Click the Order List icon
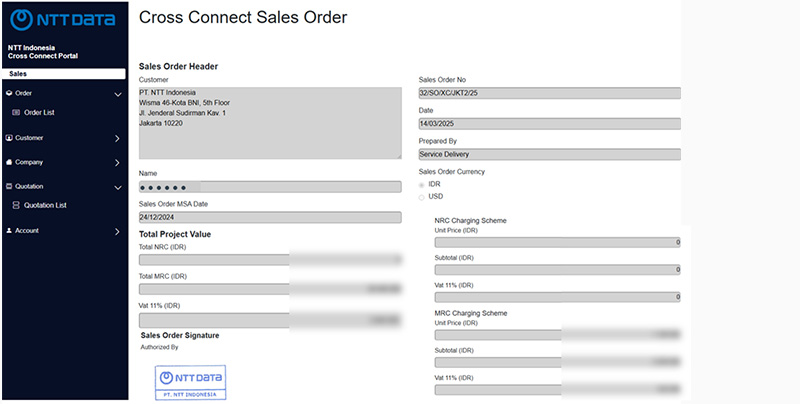Screen dimensions: 800x404 coord(16,112)
